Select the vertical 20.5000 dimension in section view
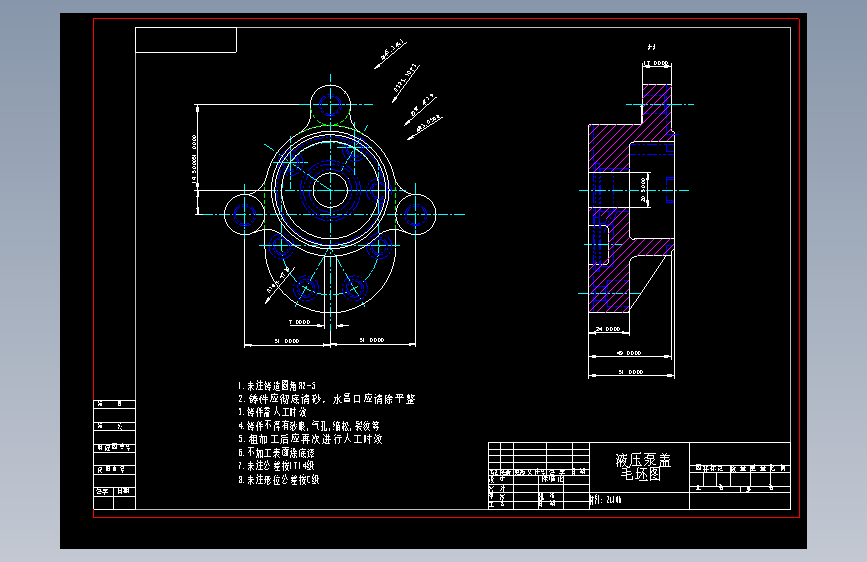This screenshot has width=867, height=562. (x=643, y=190)
